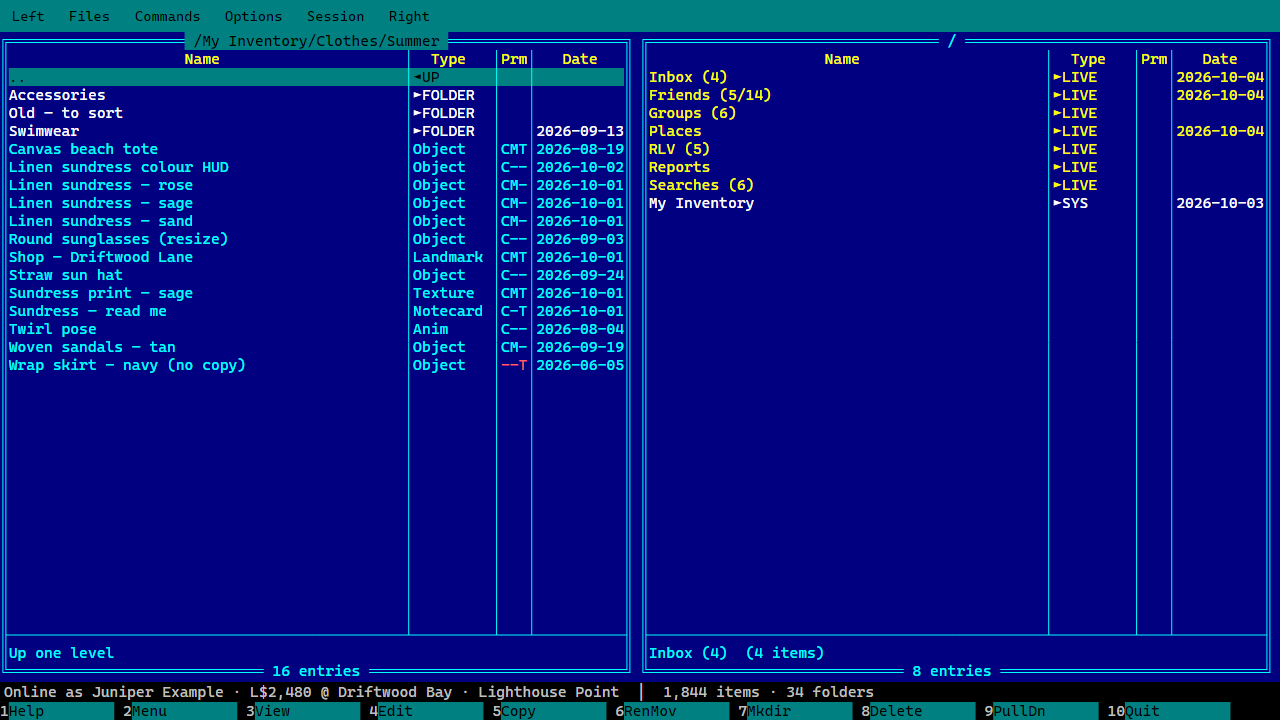This screenshot has height=720, width=1280.
Task: Select the Wrap skirt – navy (no copy) item
Action: click(x=316, y=365)
